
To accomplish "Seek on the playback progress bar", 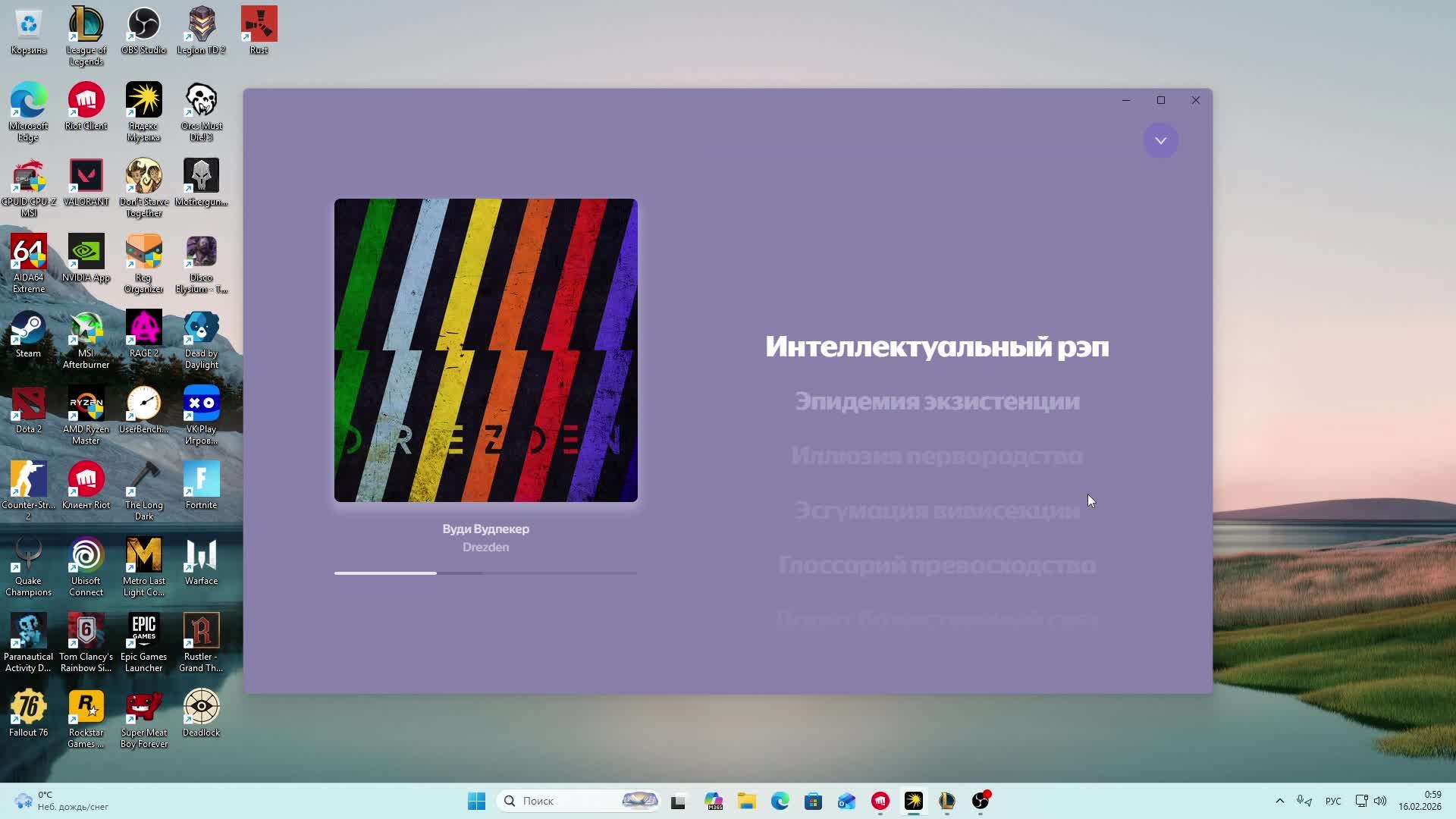I will [x=486, y=573].
